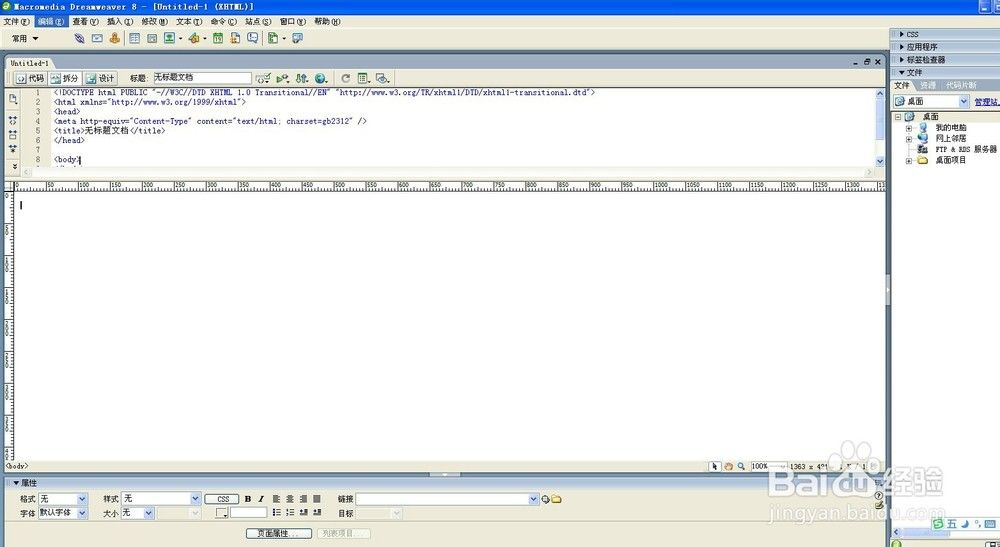The height and width of the screenshot is (547, 1000).
Task: Select the Hand tool in status bar
Action: click(x=728, y=467)
